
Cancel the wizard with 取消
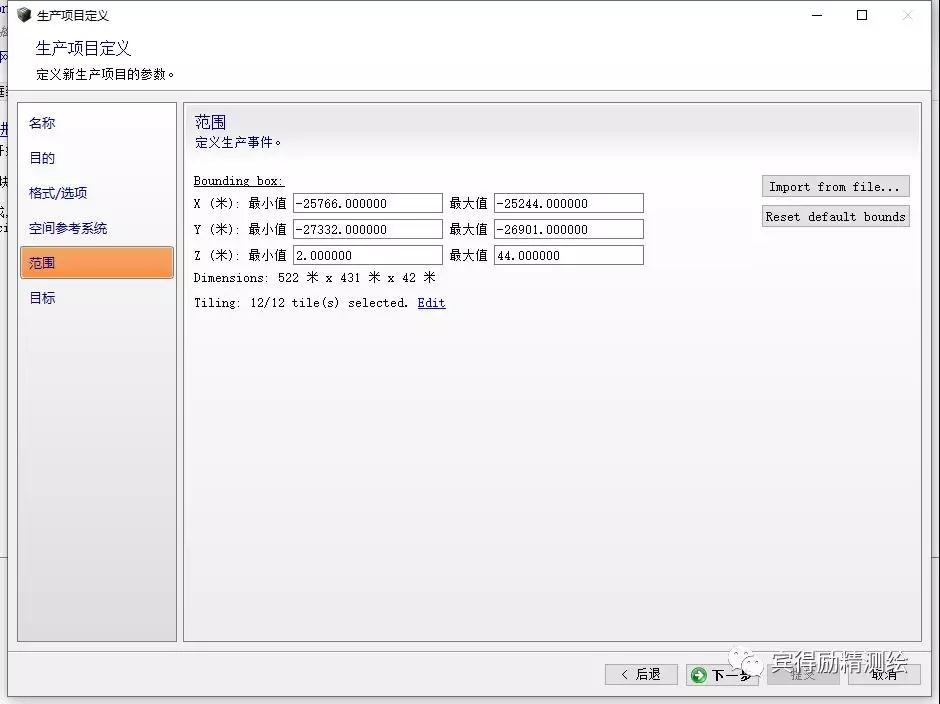coord(884,675)
